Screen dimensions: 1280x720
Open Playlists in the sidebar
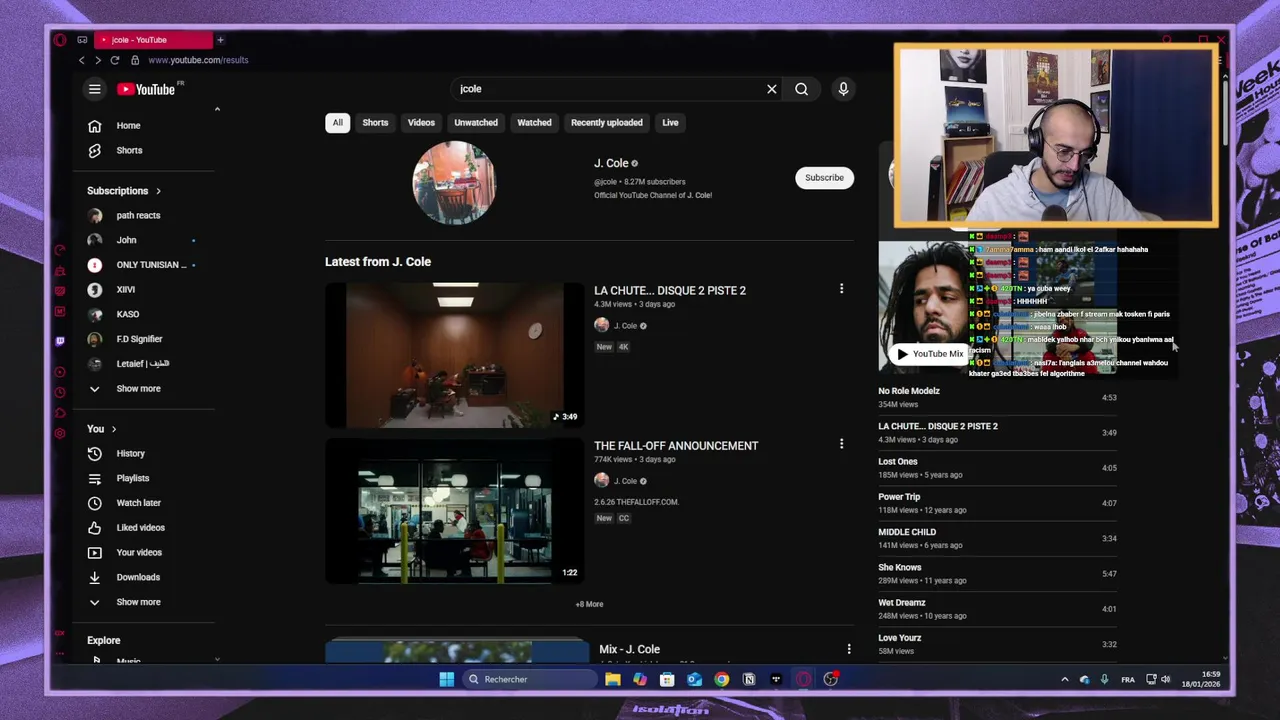(132, 478)
